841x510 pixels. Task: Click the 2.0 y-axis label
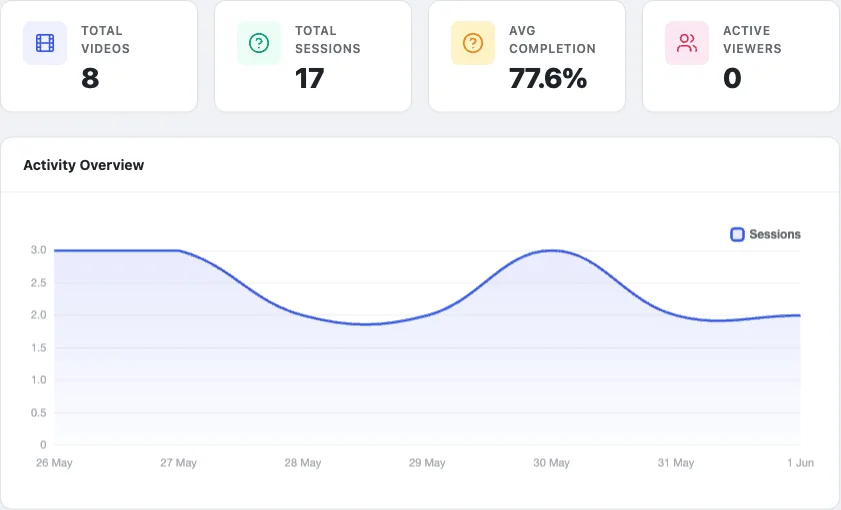[39, 315]
